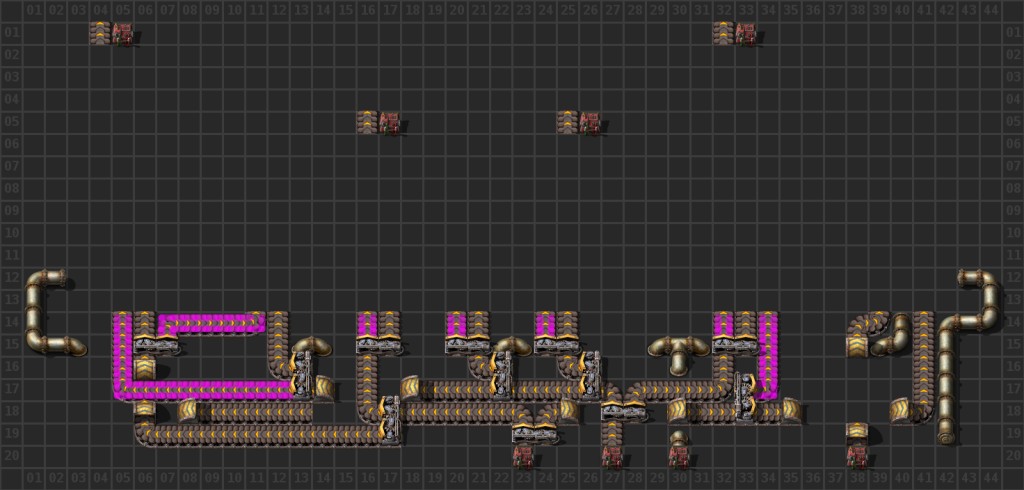Select the vertical splitter at column 13 rows 16-17

click(300, 375)
